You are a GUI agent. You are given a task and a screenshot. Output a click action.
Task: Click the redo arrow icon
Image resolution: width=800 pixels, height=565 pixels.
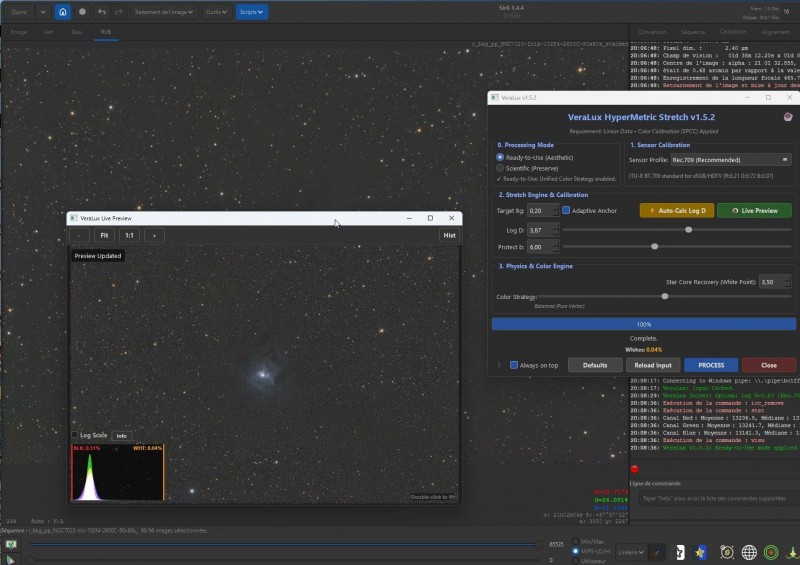(x=118, y=12)
